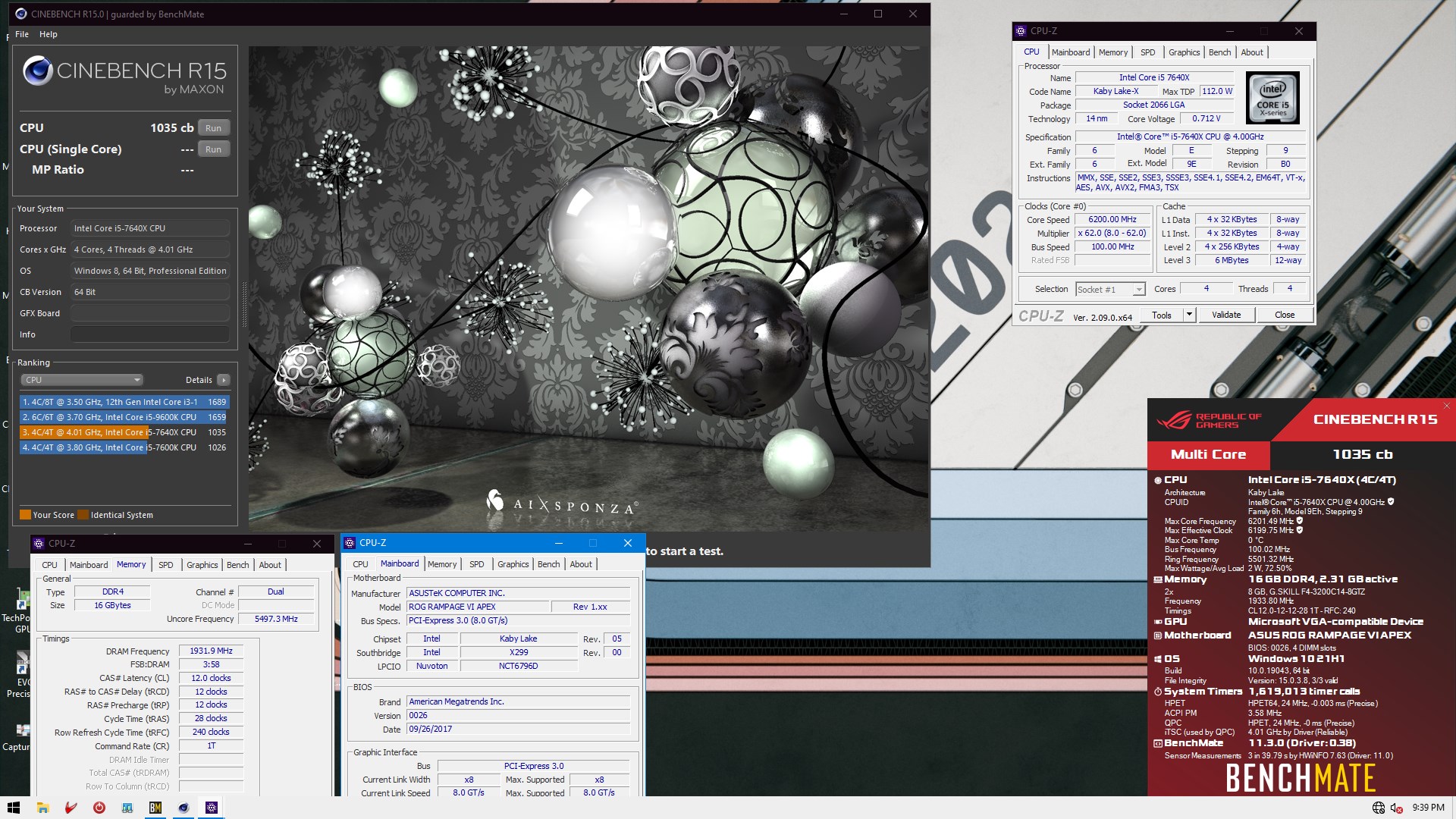
Task: Open File Explorer from taskbar
Action: 42,808
